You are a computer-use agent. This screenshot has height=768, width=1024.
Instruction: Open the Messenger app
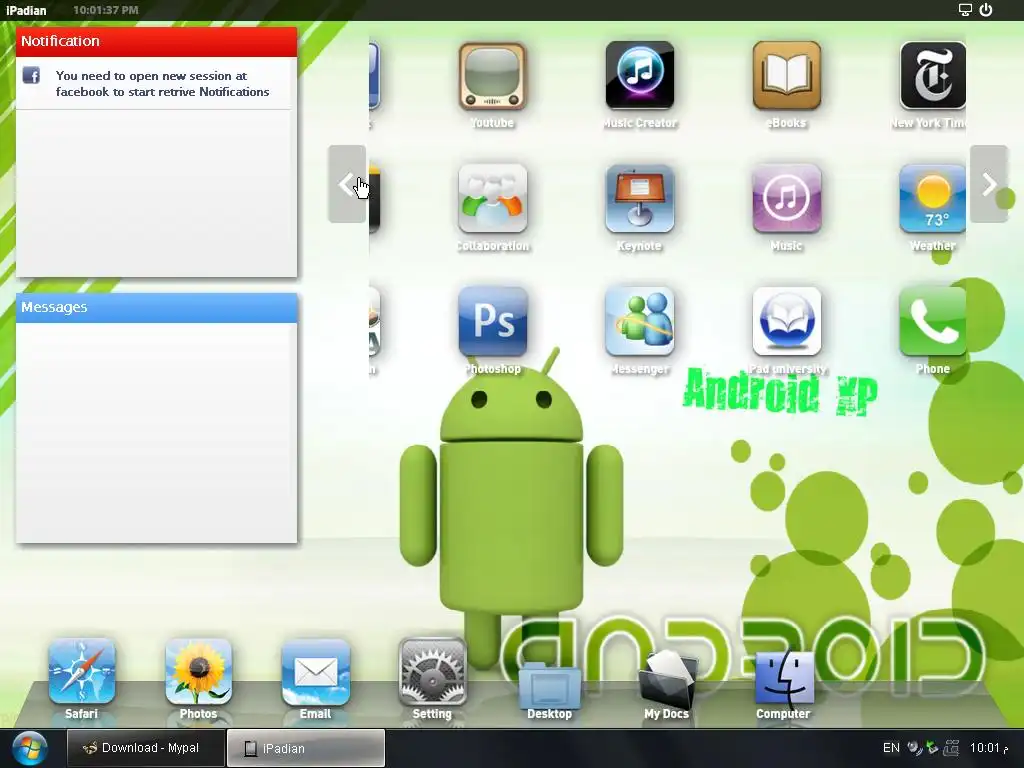(639, 321)
